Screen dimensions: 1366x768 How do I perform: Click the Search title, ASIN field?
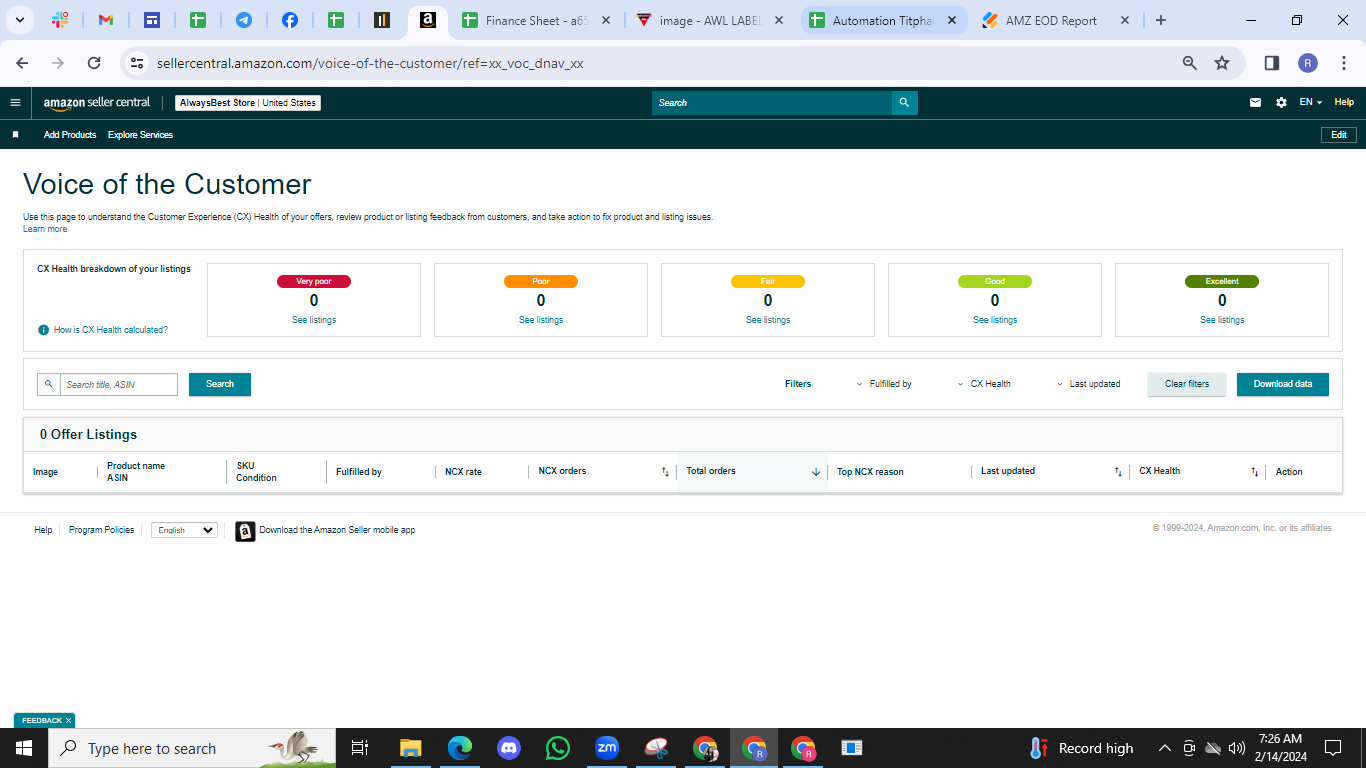118,385
